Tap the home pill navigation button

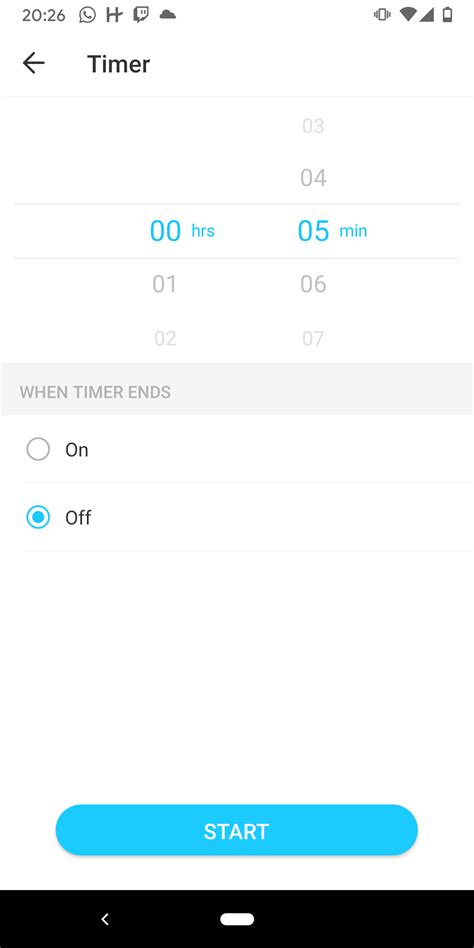237,919
